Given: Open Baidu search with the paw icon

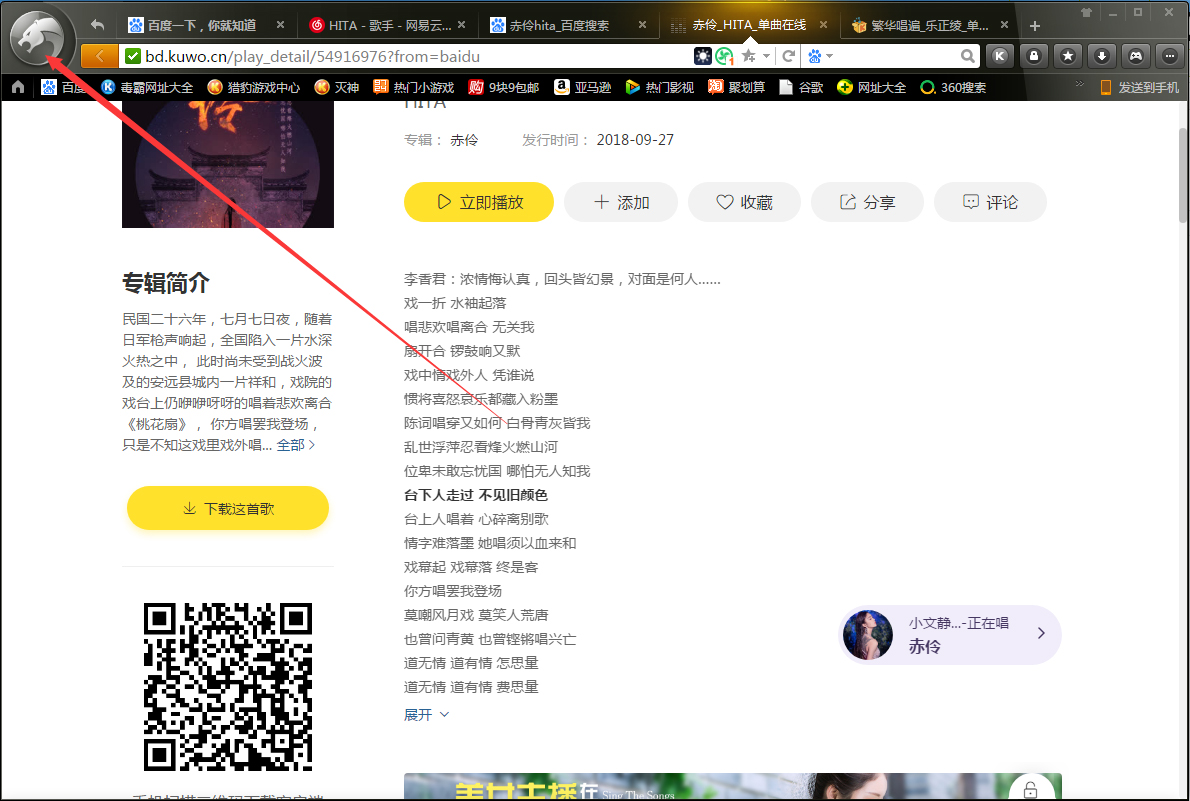Looking at the screenshot, I should click(814, 57).
